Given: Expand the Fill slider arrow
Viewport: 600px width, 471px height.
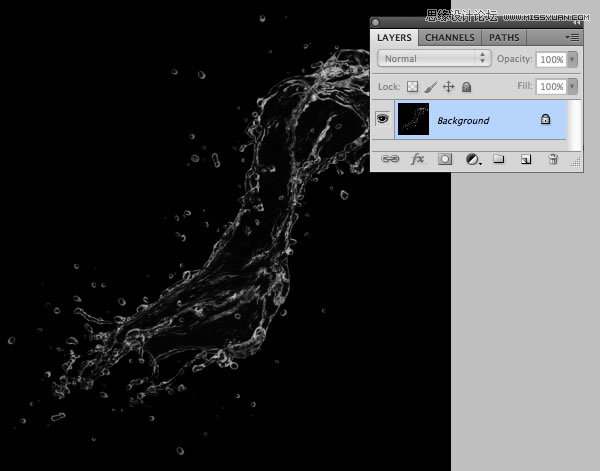Looking at the screenshot, I should click(x=572, y=87).
